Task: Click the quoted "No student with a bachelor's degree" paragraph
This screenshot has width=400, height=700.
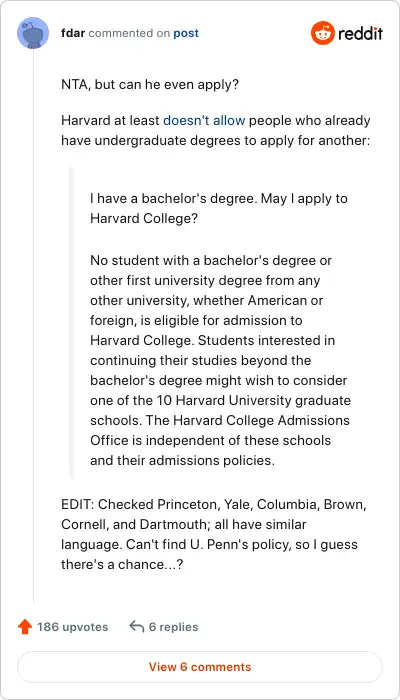Action: [221, 360]
